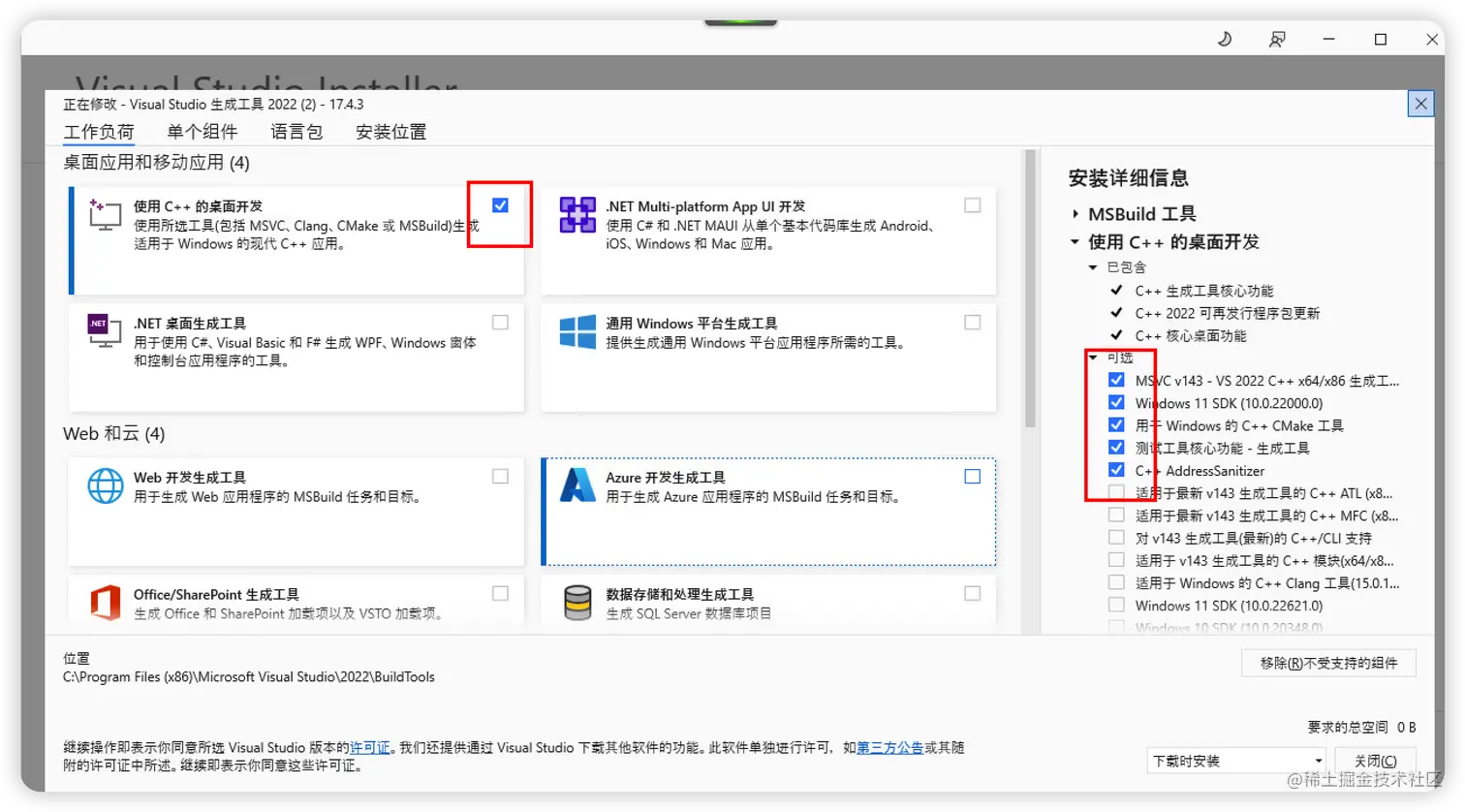1465x812 pixels.
Task: Uncheck Windows 11 SDK (10.0.22000.0) option
Action: coord(1116,402)
